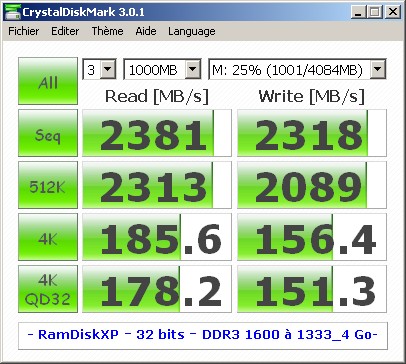This screenshot has width=406, height=364.
Task: Select the 4K QD32 read result 178.2
Action: 157,289
